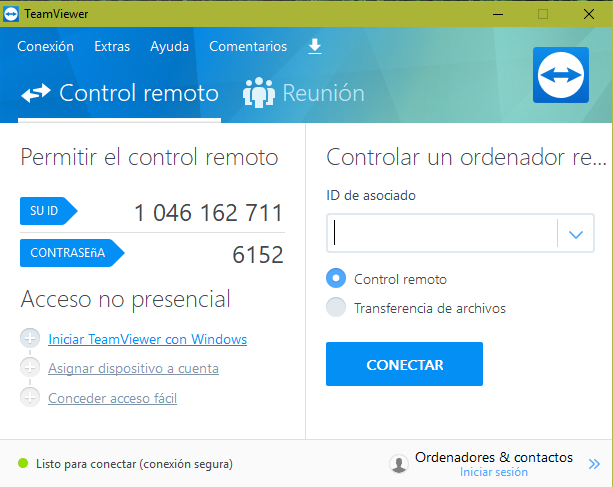Click Ordenadores & contactos label

click(494, 457)
